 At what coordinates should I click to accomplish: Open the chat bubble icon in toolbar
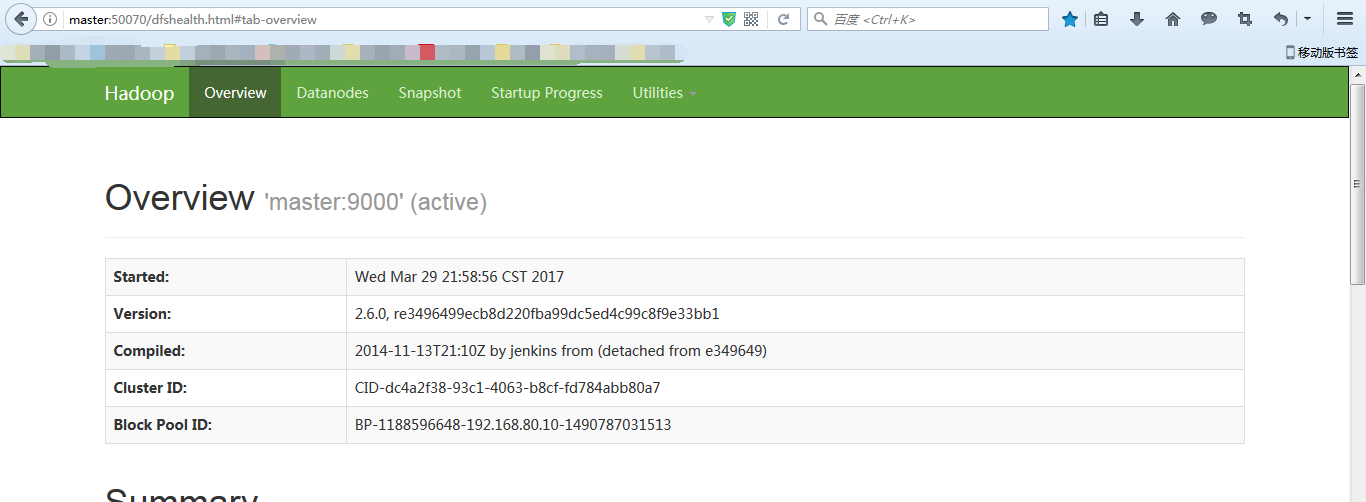(1209, 19)
